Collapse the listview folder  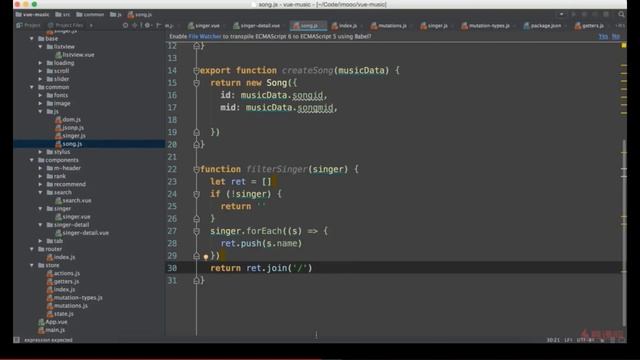pos(40,47)
